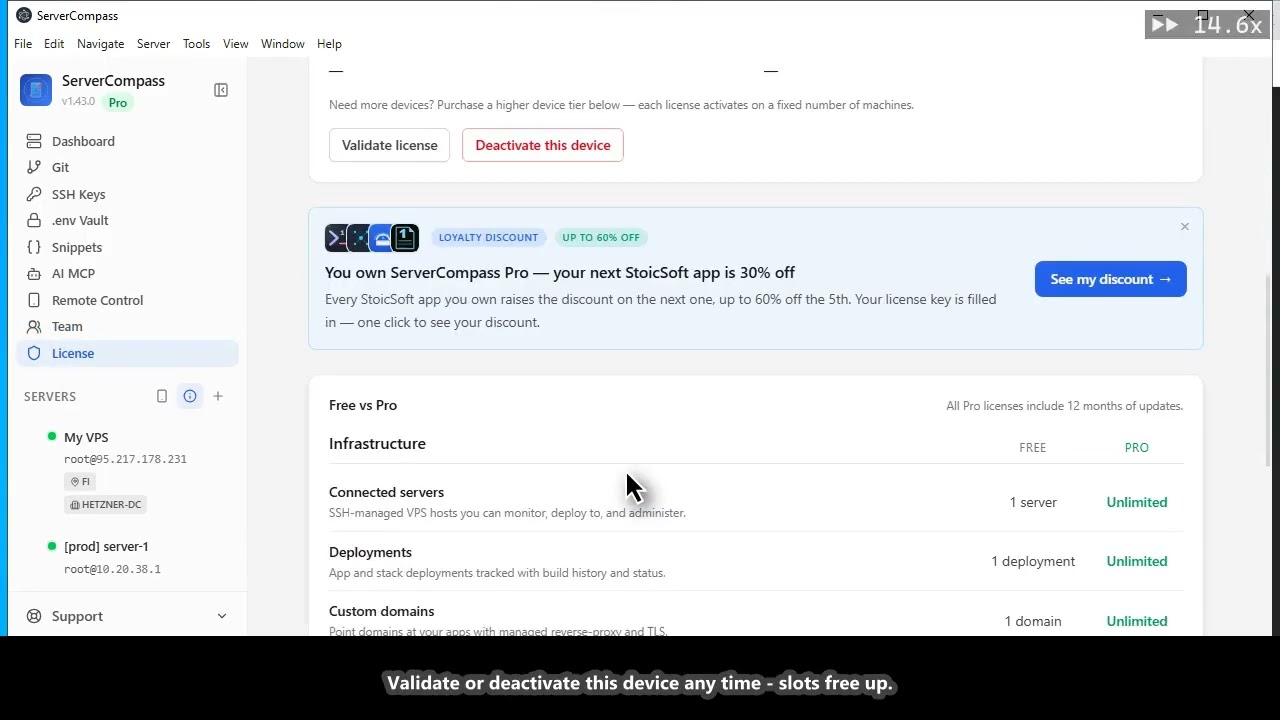Image resolution: width=1280 pixels, height=720 pixels.
Task: Open the AI MCP section
Action: tap(128, 273)
